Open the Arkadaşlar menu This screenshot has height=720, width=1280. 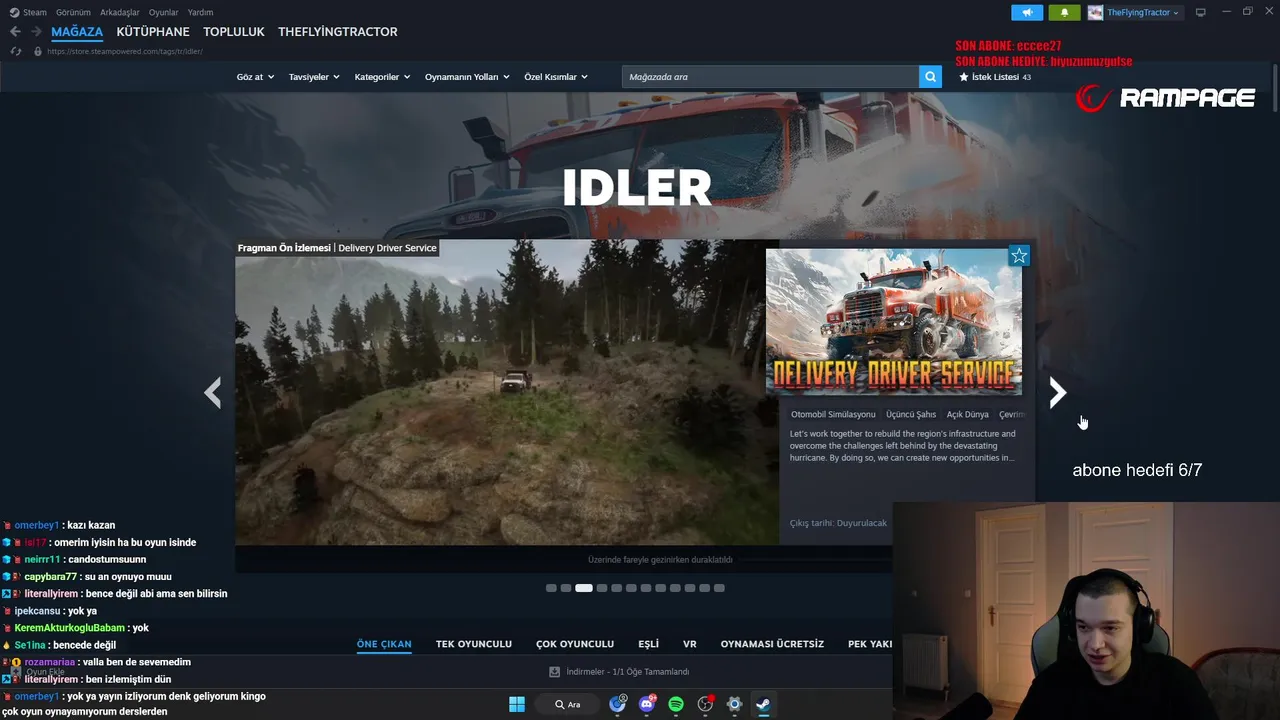pos(120,13)
